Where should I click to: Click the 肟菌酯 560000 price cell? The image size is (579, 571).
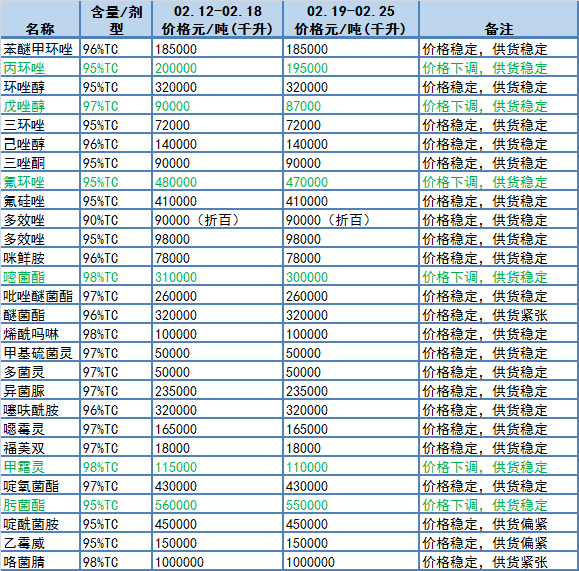click(217, 505)
